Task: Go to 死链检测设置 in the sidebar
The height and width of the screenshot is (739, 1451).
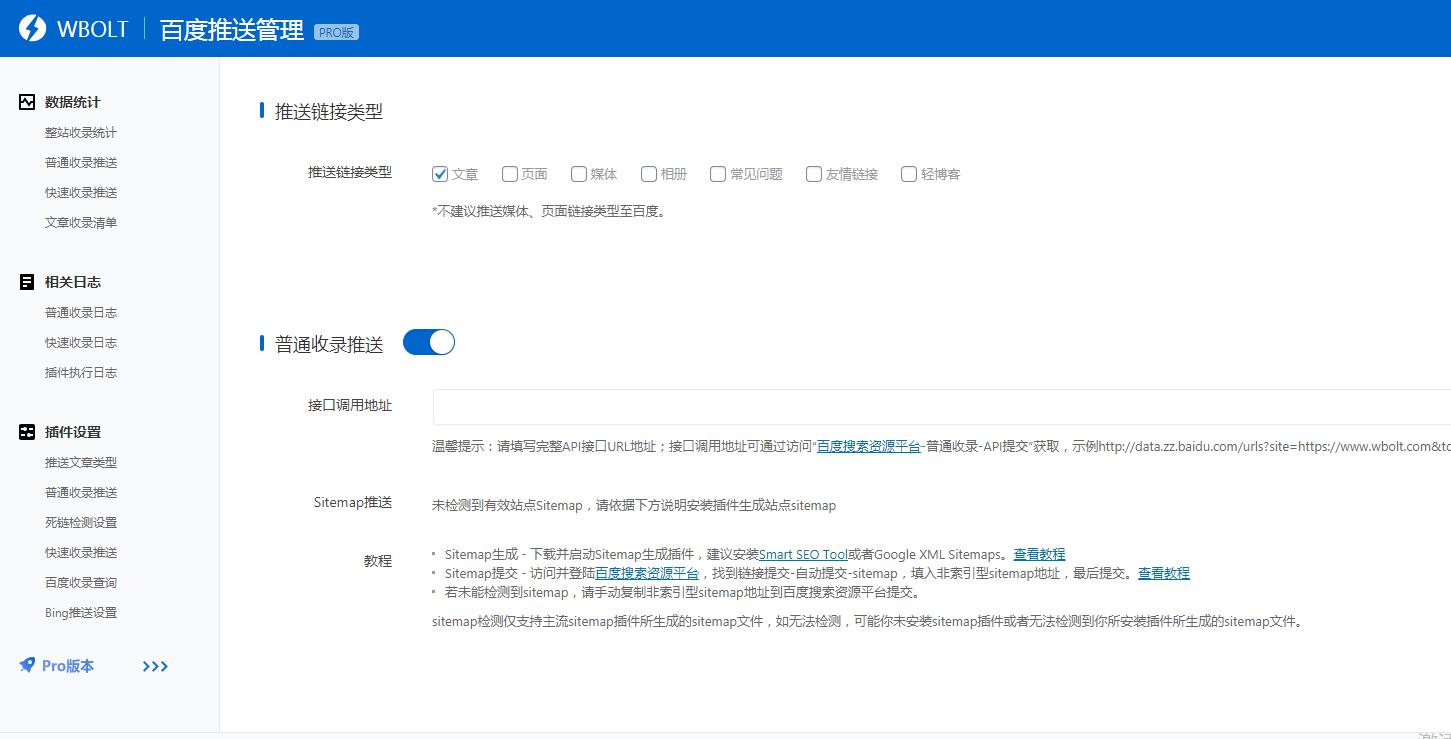Action: pos(81,522)
